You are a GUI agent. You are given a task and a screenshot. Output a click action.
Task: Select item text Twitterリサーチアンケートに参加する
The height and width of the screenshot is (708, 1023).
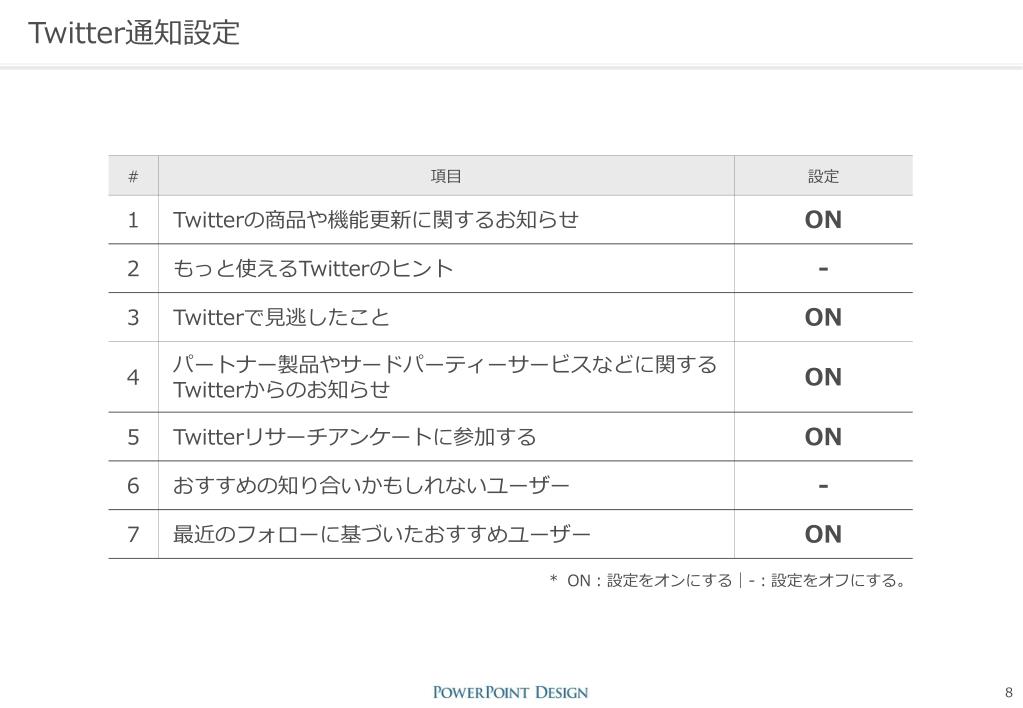[x=355, y=437]
